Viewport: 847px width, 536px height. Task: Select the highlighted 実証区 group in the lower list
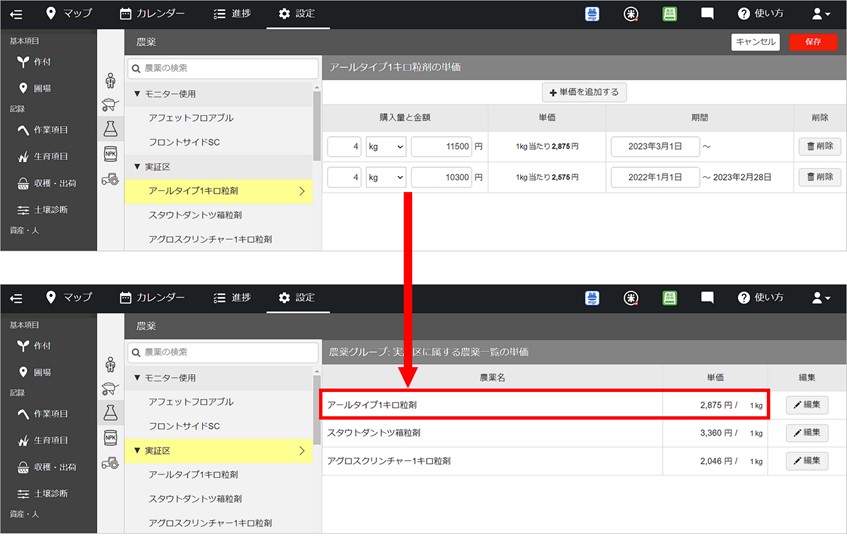(218, 451)
